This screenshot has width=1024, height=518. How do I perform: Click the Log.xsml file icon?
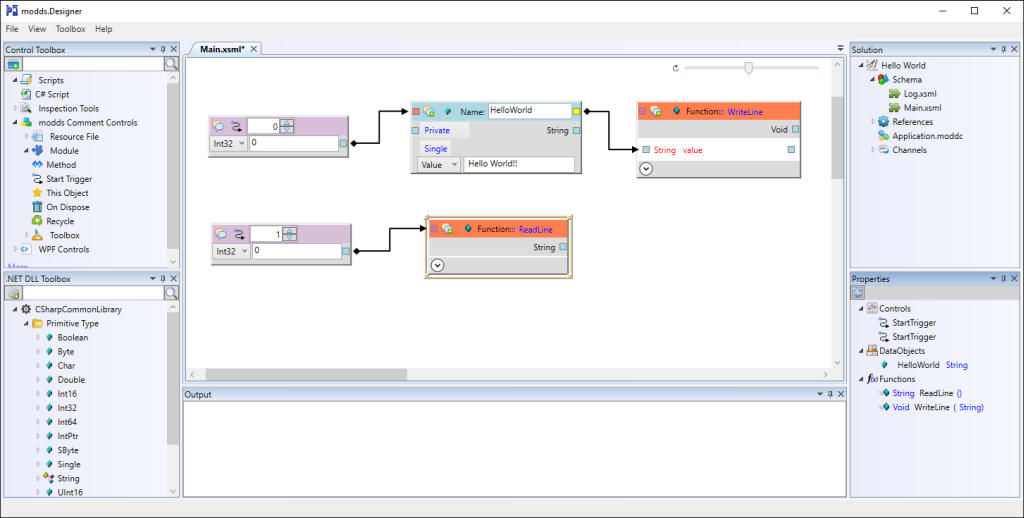coord(894,93)
